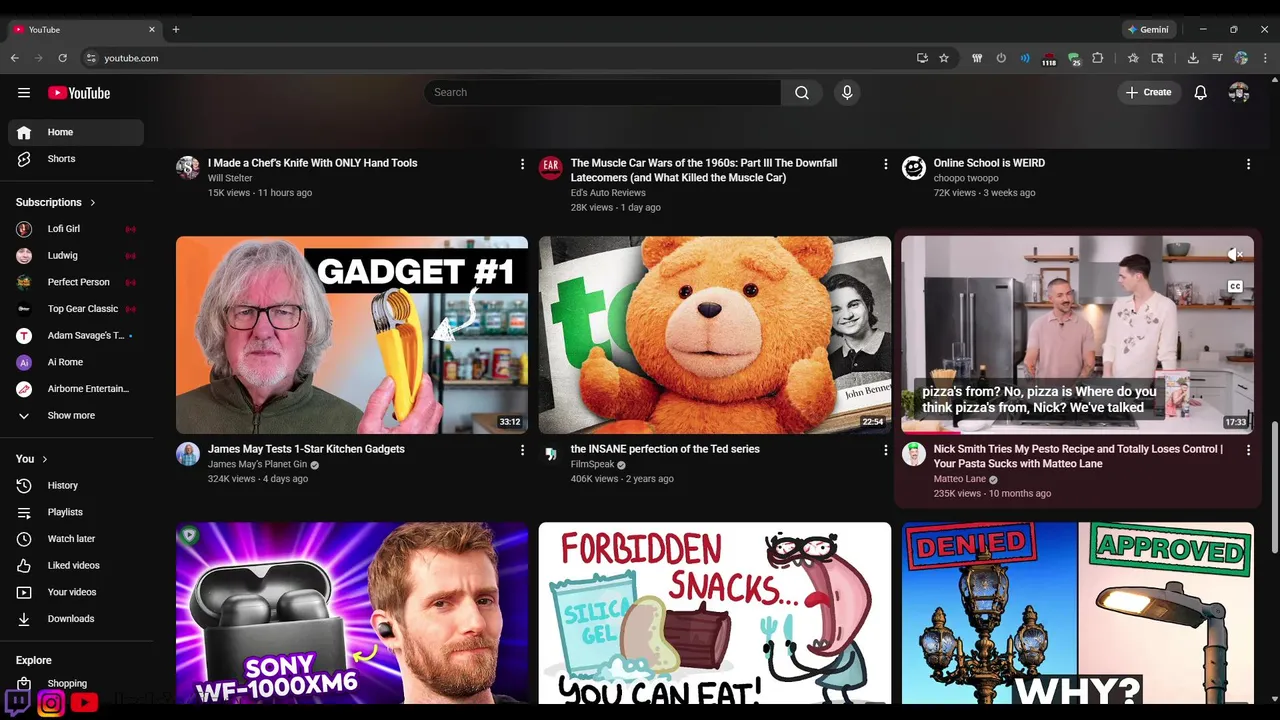Open more options for James May video
Screen dimensions: 1280x720
point(522,451)
